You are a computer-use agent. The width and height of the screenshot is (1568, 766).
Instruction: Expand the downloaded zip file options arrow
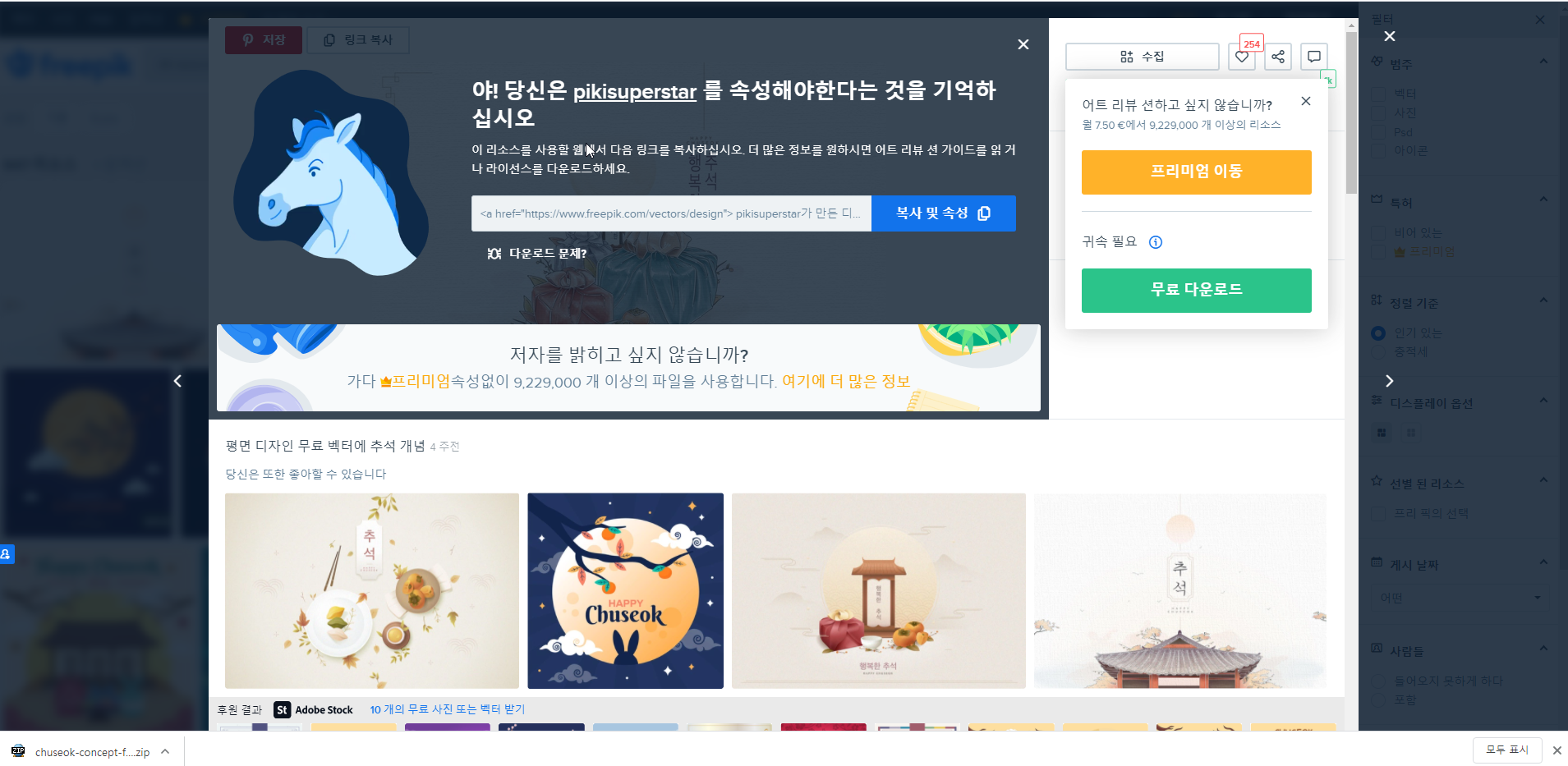click(165, 751)
